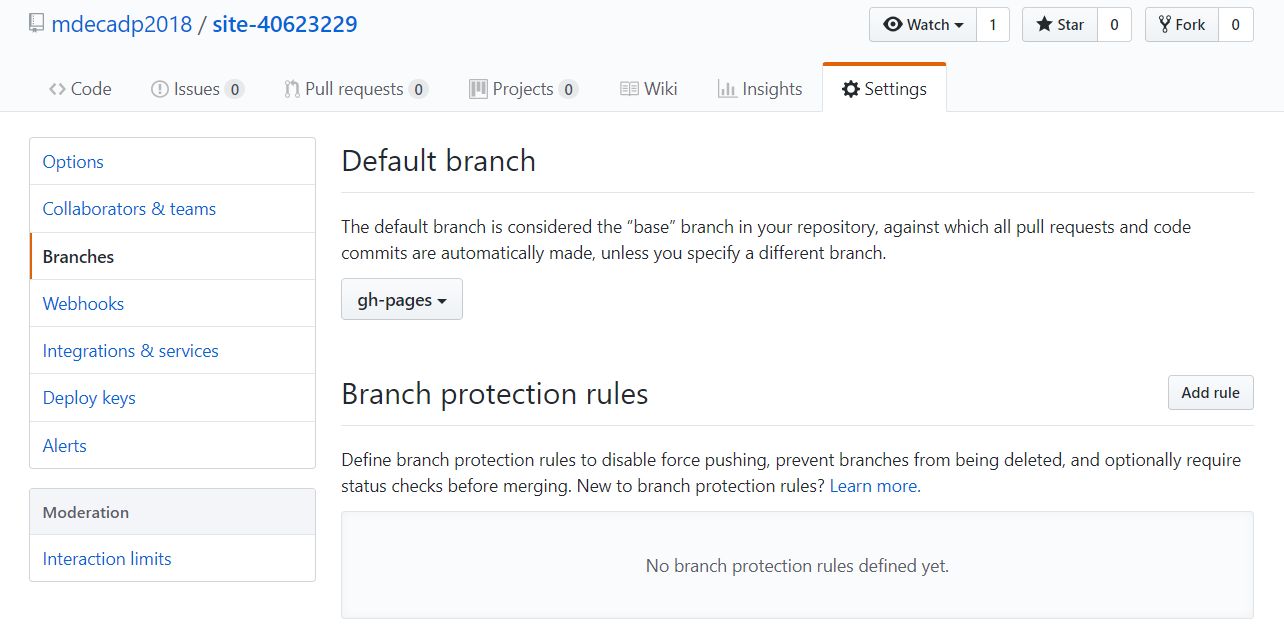Click the Projects counter badge 0
Image resolution: width=1284 pixels, height=634 pixels.
tap(568, 89)
